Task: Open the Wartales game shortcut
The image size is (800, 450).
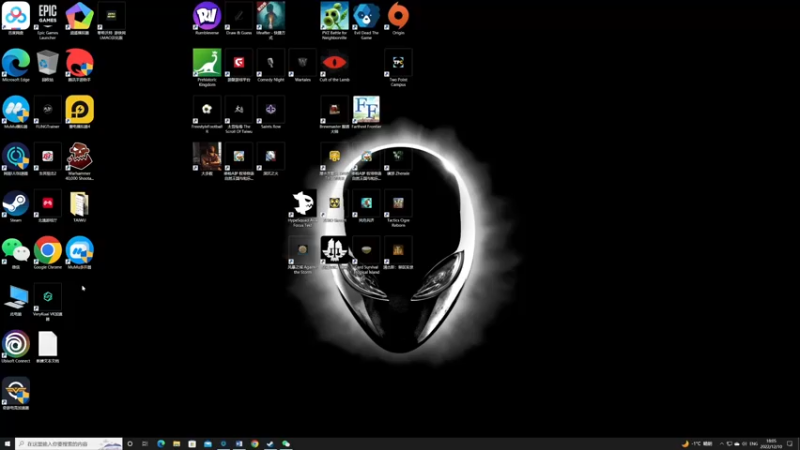Action: pyautogui.click(x=303, y=65)
